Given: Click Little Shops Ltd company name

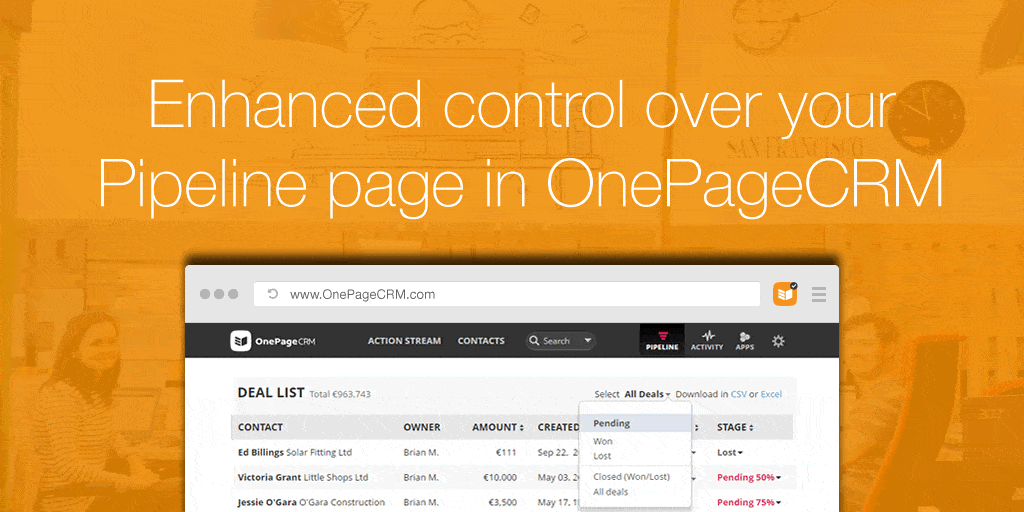Looking at the screenshot, I should tap(336, 477).
